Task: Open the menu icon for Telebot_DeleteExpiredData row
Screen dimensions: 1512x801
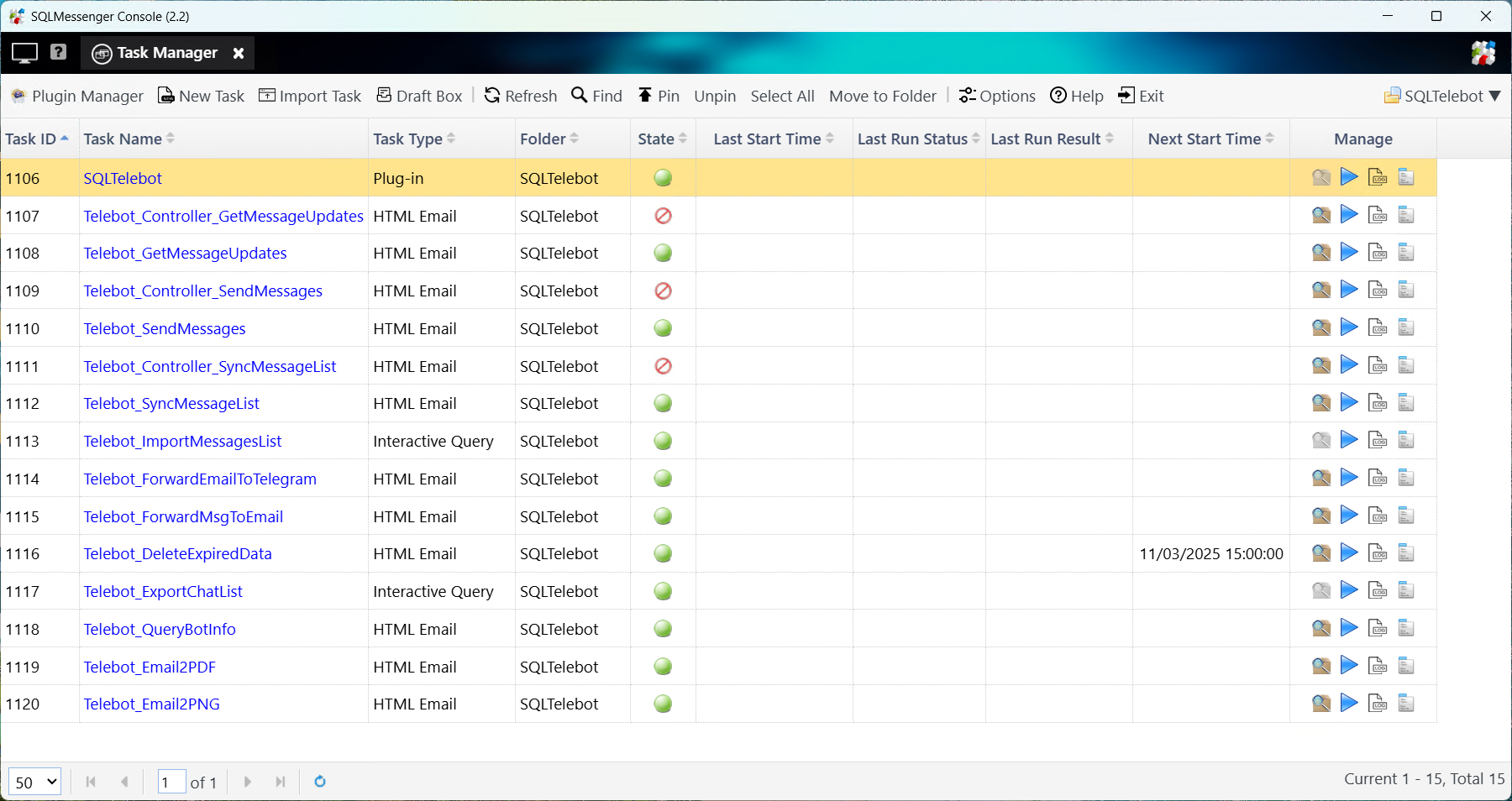Action: (1406, 553)
